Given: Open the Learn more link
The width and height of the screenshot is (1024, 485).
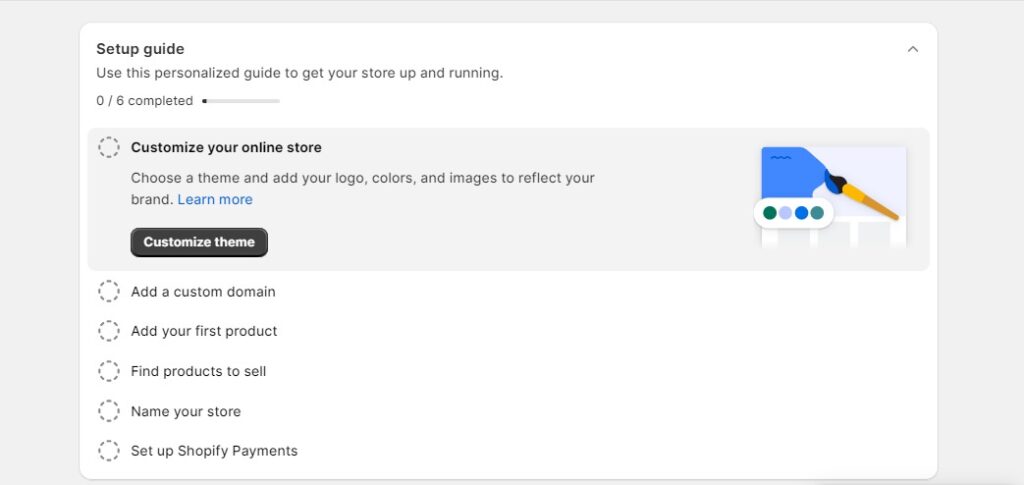Looking at the screenshot, I should click(215, 200).
